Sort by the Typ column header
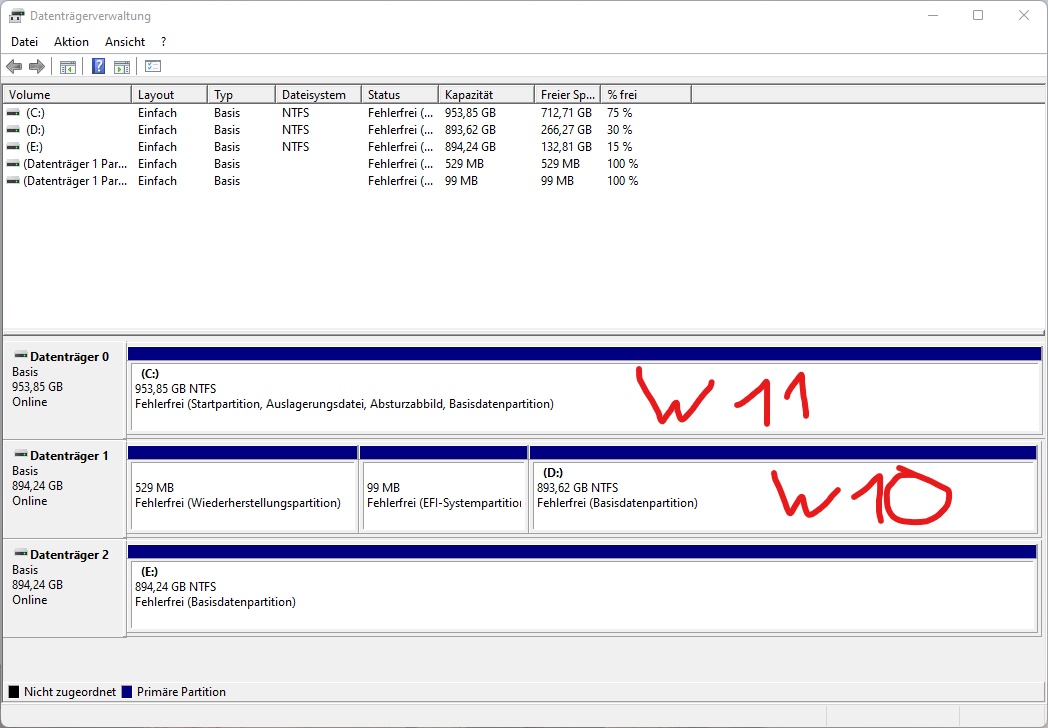Viewport: 1048px width, 728px height. pyautogui.click(x=241, y=95)
